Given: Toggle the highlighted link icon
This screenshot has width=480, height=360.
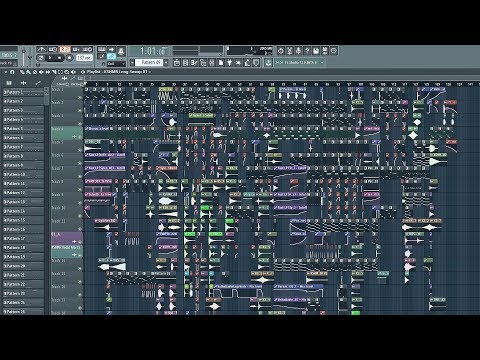Looking at the screenshot, I should (111, 56).
